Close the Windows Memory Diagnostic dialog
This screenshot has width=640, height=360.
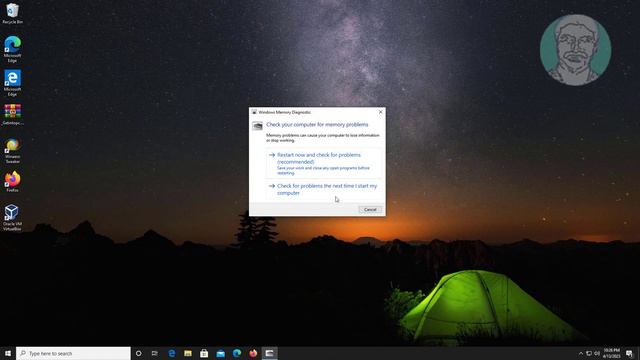click(380, 112)
